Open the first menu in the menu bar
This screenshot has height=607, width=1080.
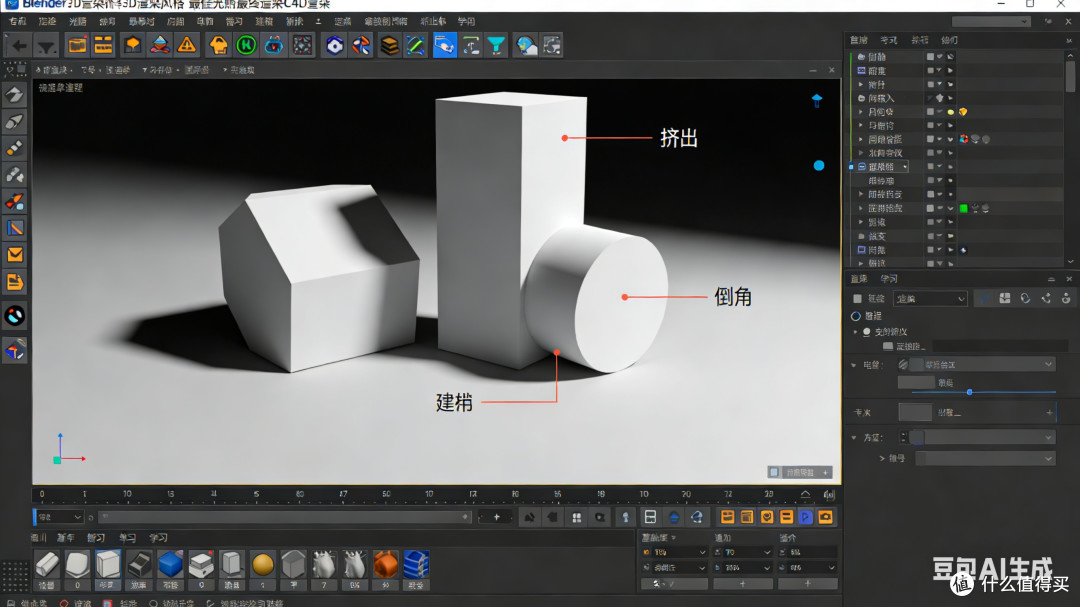click(17, 21)
